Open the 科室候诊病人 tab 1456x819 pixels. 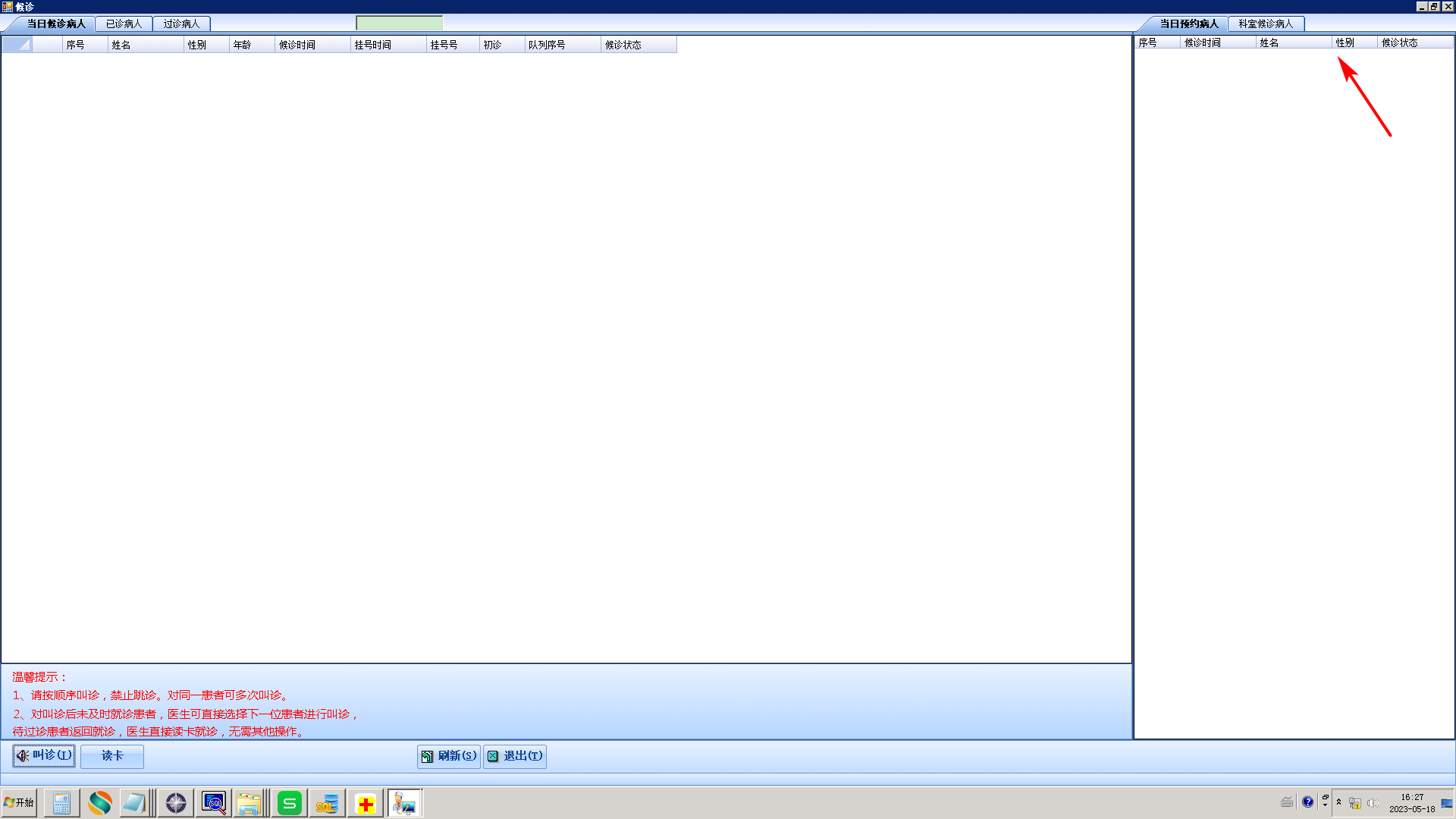(x=1266, y=24)
